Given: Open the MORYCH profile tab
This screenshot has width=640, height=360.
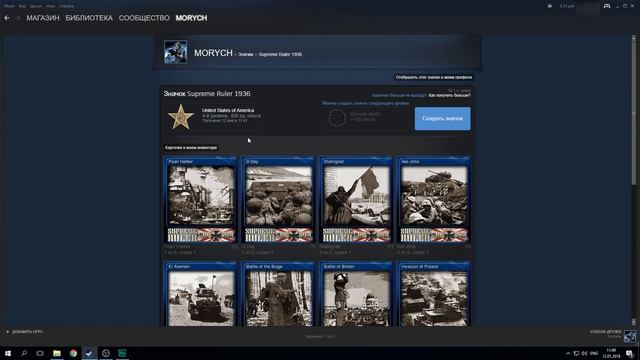Looking at the screenshot, I should (x=191, y=18).
